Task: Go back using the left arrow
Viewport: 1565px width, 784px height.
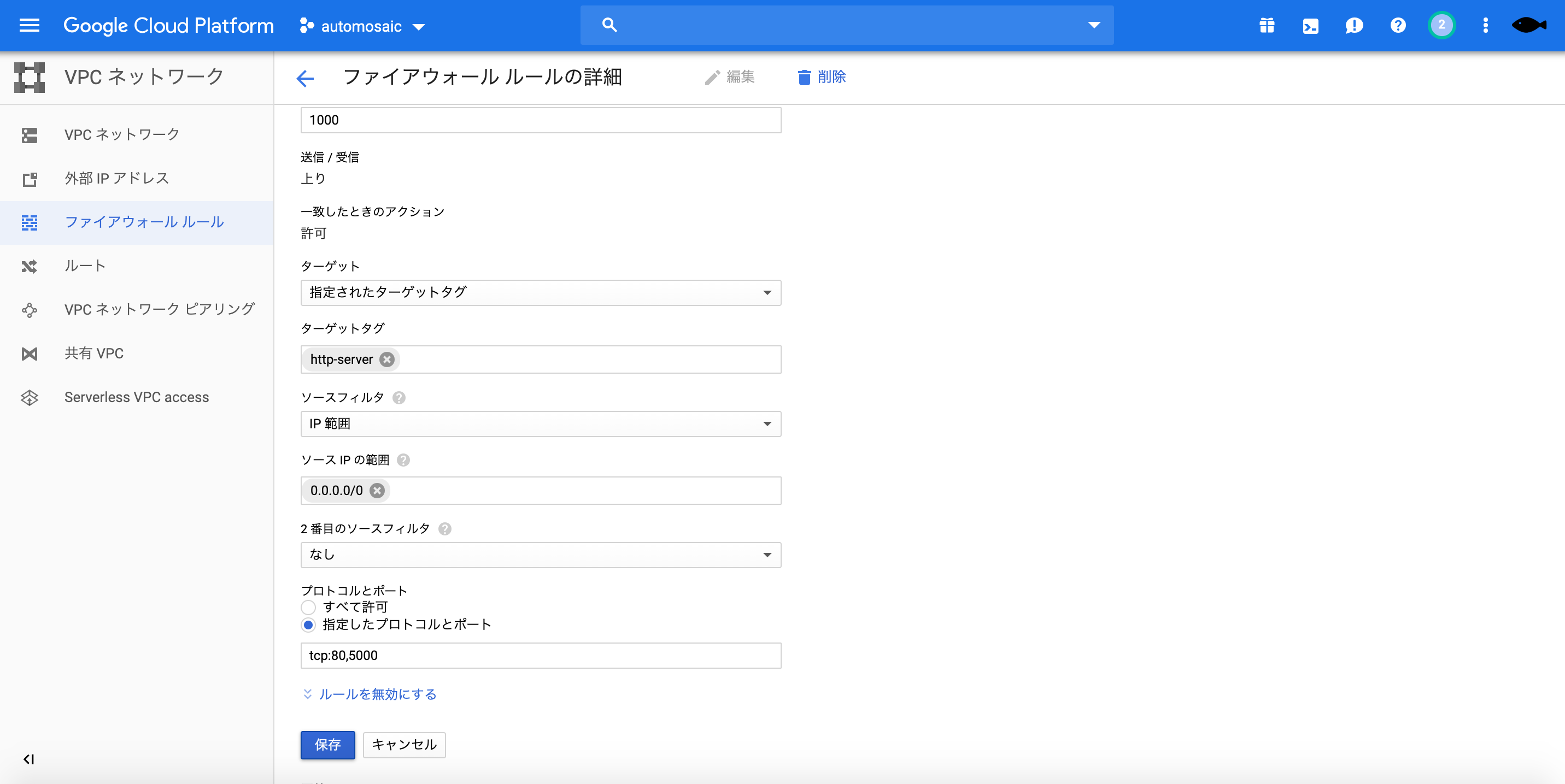Action: tap(305, 78)
